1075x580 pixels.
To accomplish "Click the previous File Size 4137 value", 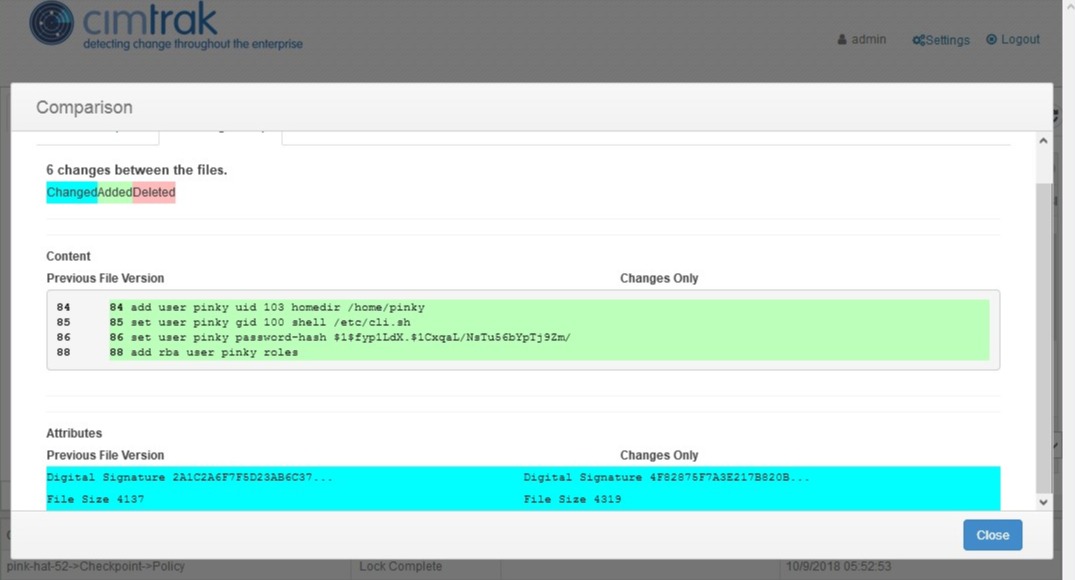I will tap(96, 499).
